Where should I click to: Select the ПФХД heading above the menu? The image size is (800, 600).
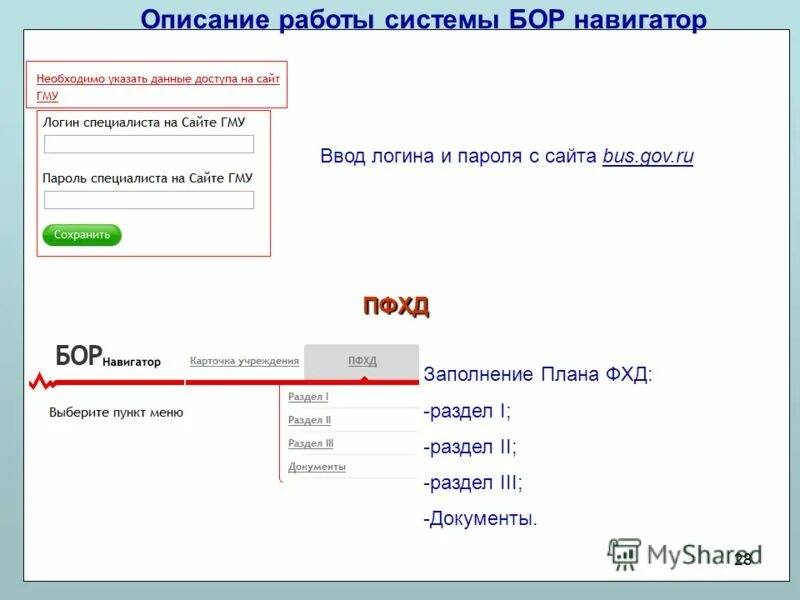(x=399, y=305)
